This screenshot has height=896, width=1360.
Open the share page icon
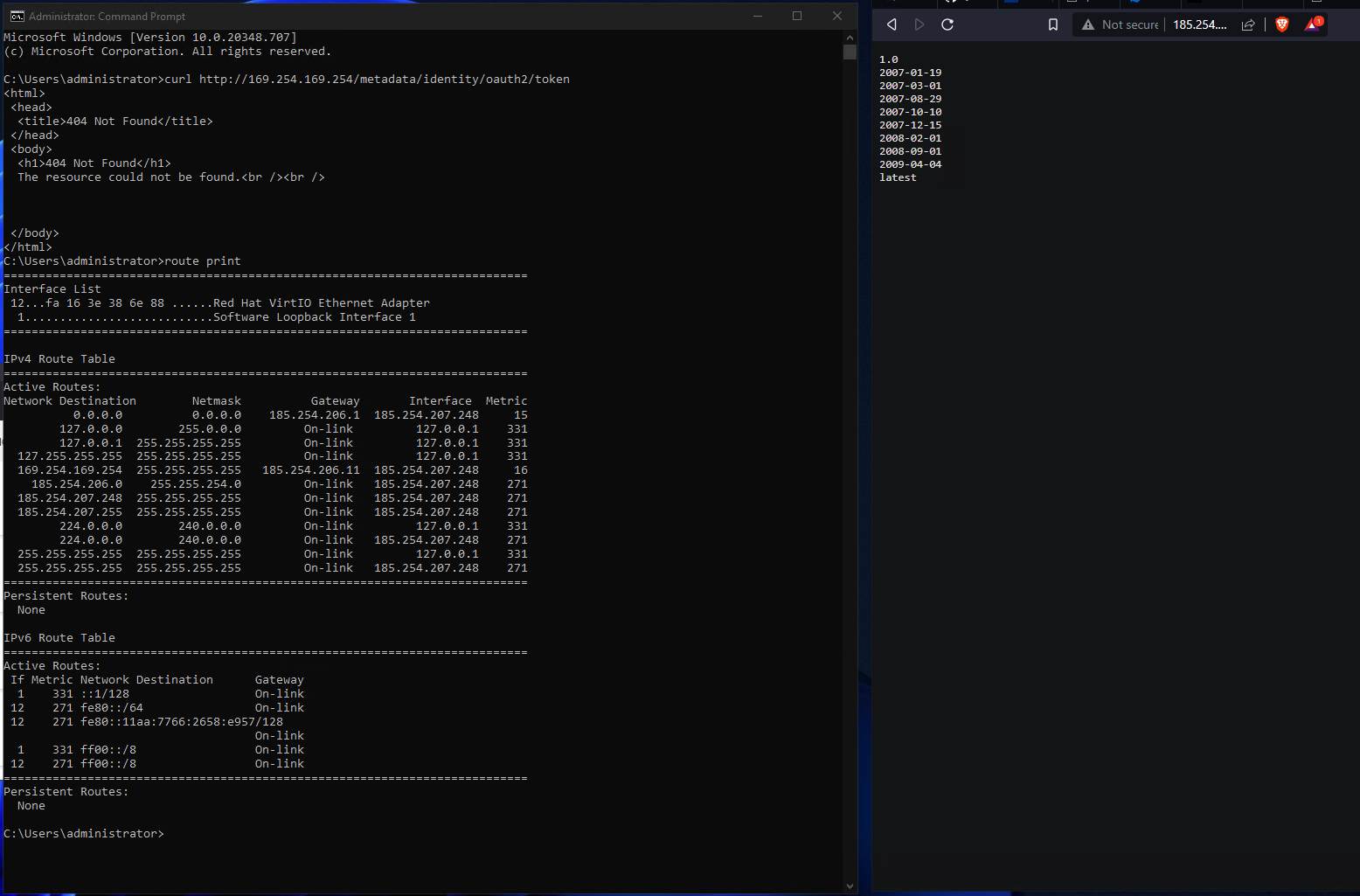point(1248,24)
